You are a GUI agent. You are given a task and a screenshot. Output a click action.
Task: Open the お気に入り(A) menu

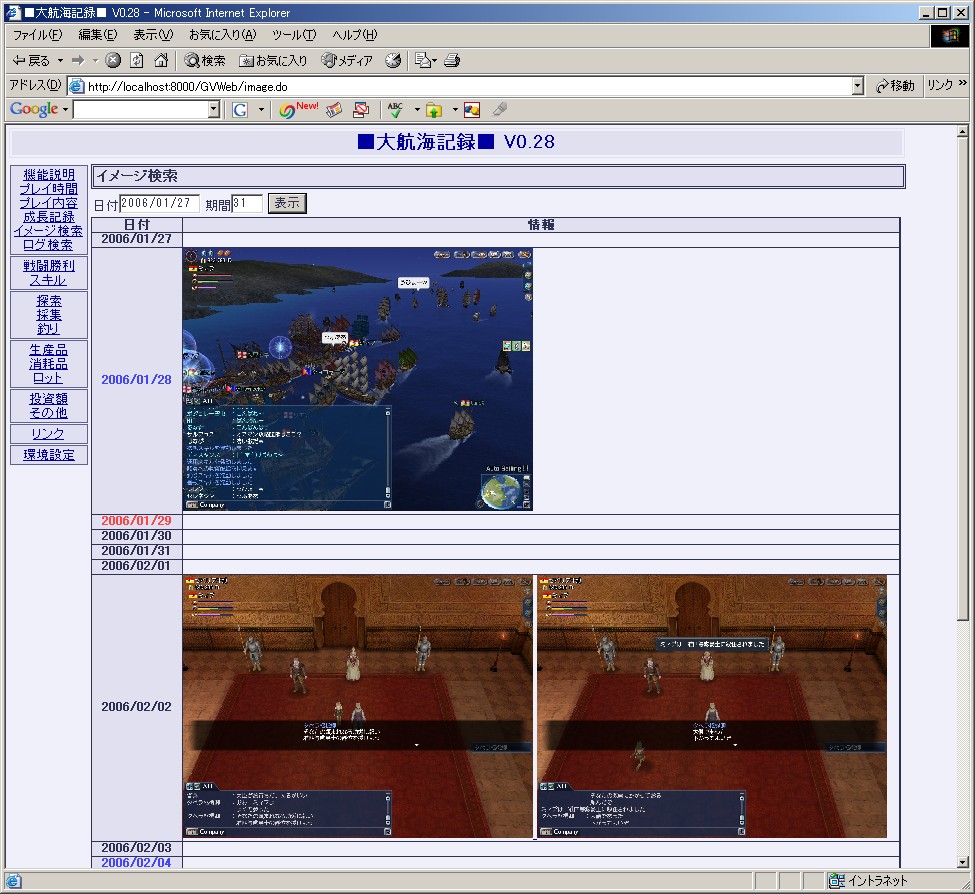point(223,35)
